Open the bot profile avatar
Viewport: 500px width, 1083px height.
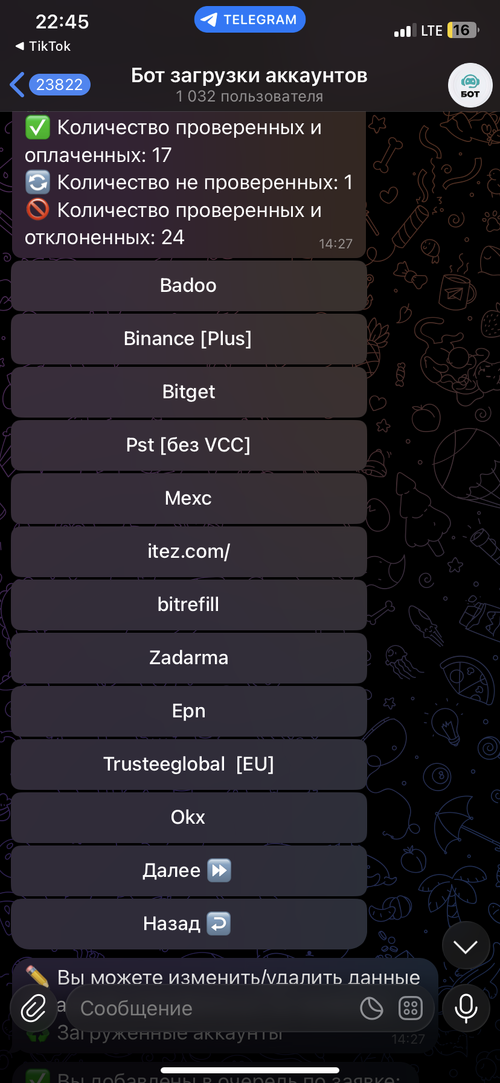tap(470, 85)
